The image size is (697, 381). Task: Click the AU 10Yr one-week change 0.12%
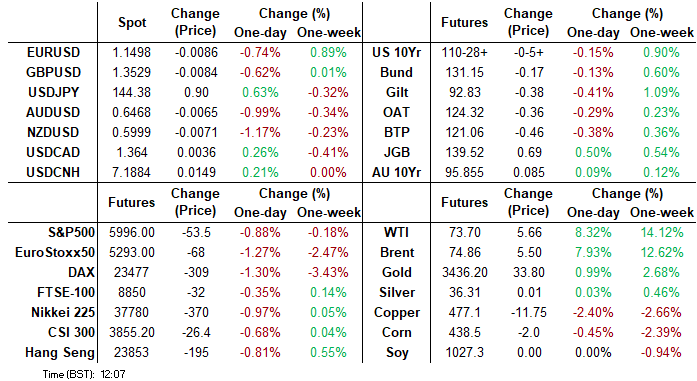[661, 172]
